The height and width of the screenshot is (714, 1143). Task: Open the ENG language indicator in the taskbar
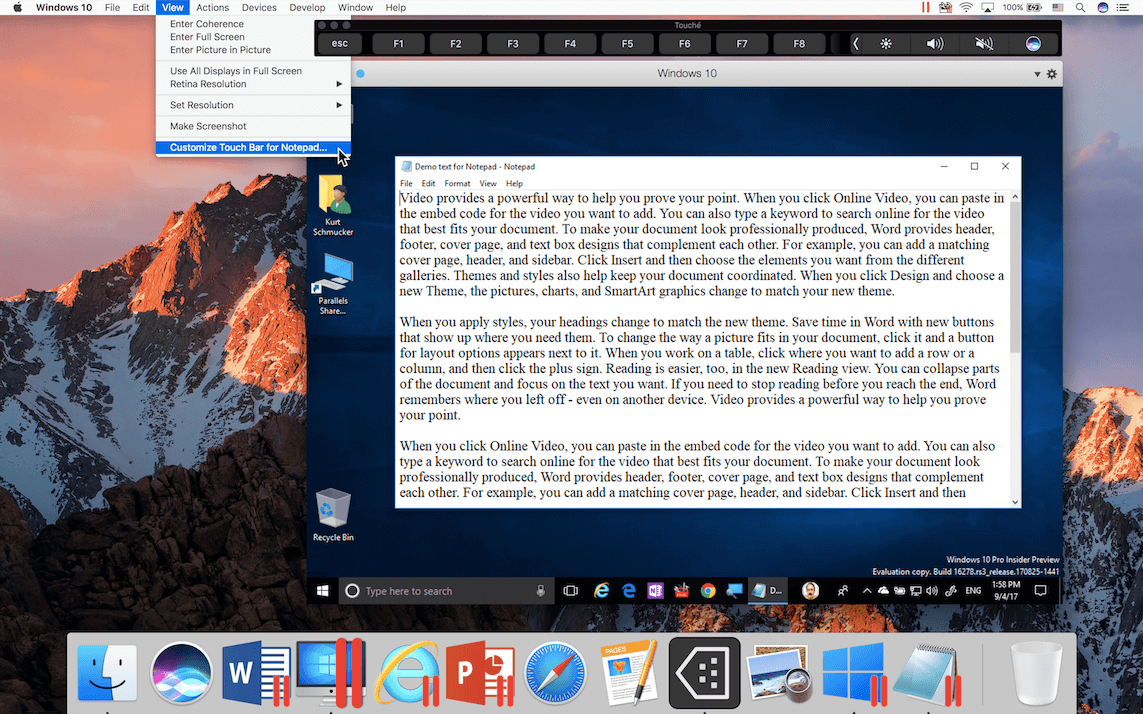973,591
